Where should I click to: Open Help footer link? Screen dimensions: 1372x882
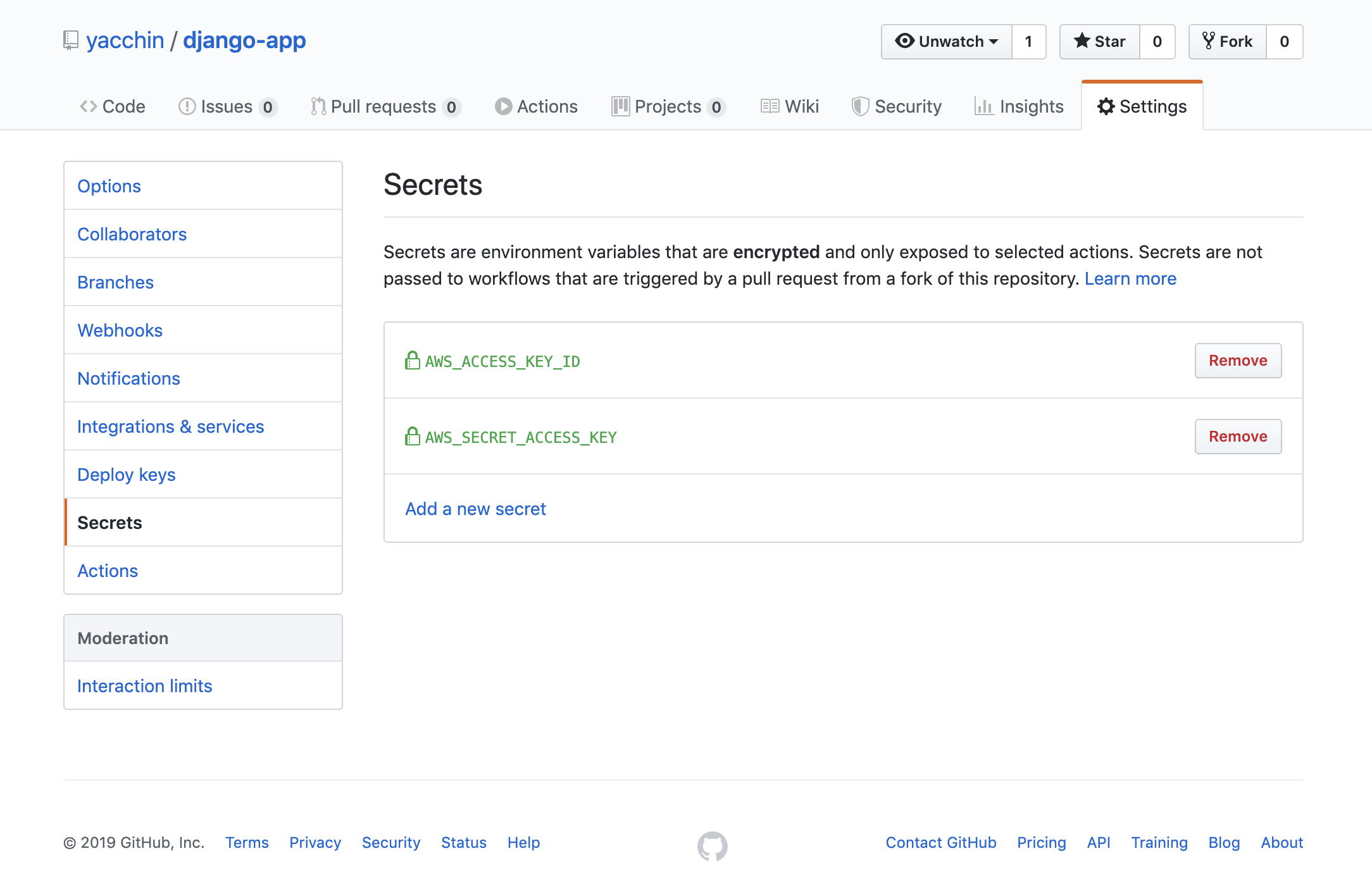pyautogui.click(x=523, y=843)
